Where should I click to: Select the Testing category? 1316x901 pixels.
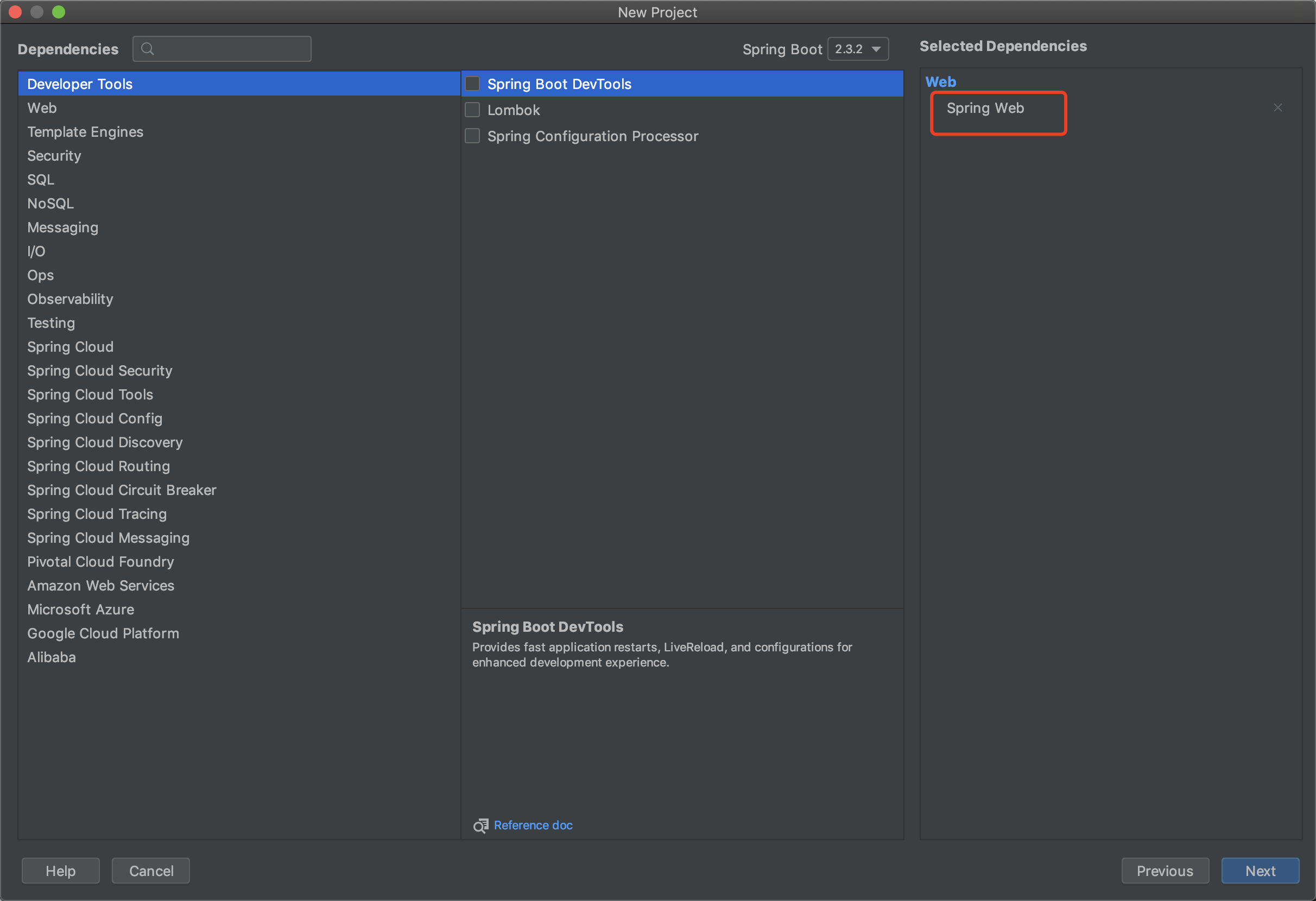(239, 322)
